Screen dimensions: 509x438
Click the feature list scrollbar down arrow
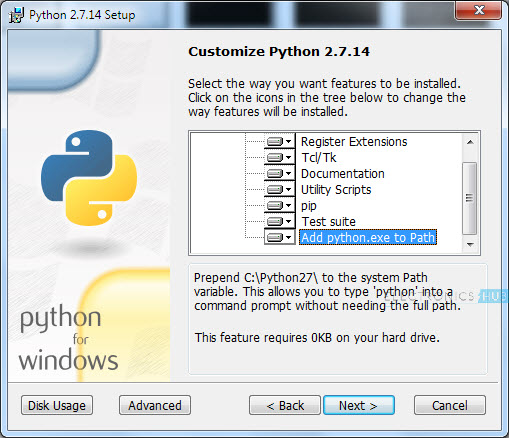[470, 245]
